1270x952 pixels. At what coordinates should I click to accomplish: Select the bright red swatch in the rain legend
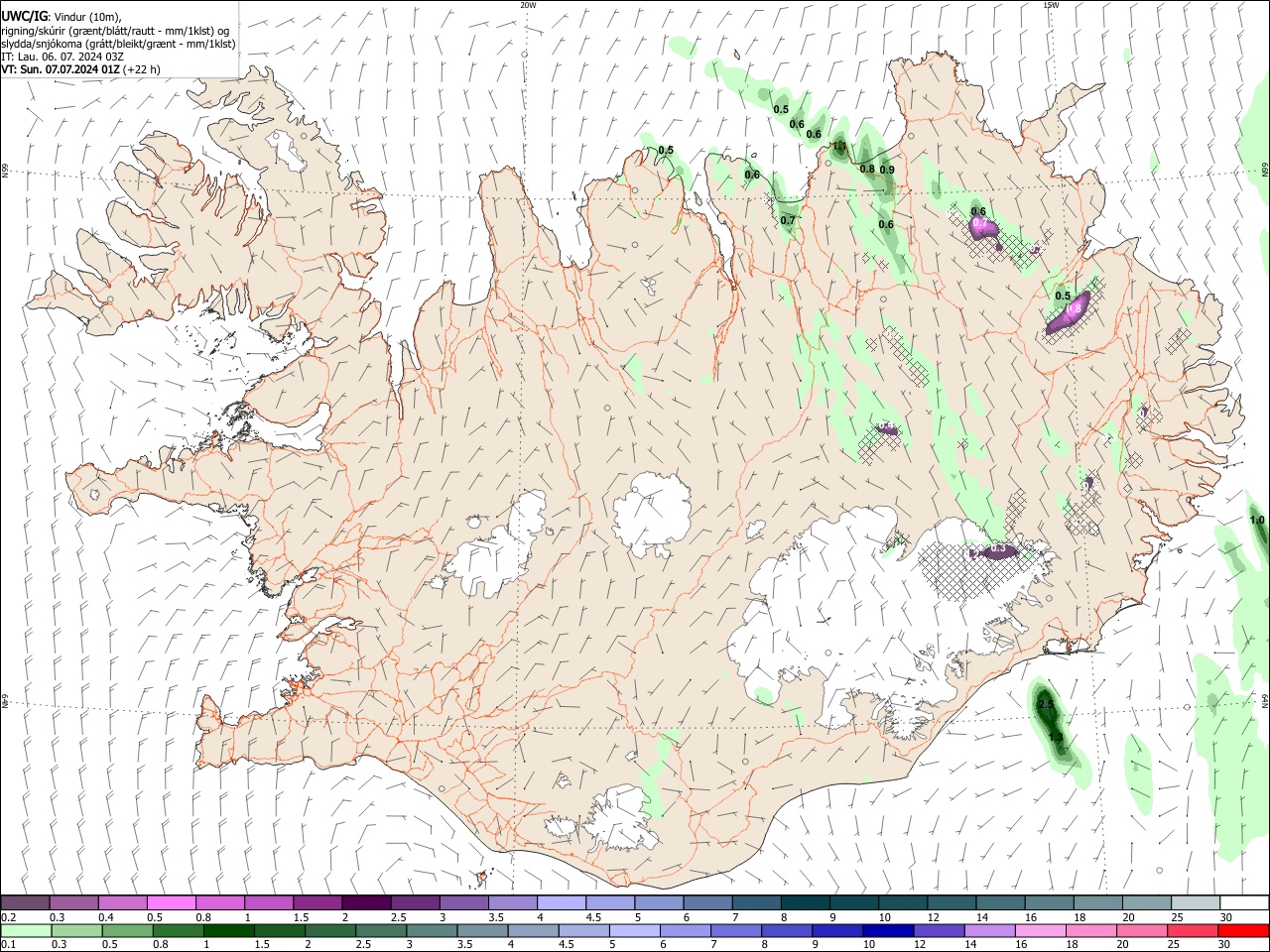tap(1244, 930)
